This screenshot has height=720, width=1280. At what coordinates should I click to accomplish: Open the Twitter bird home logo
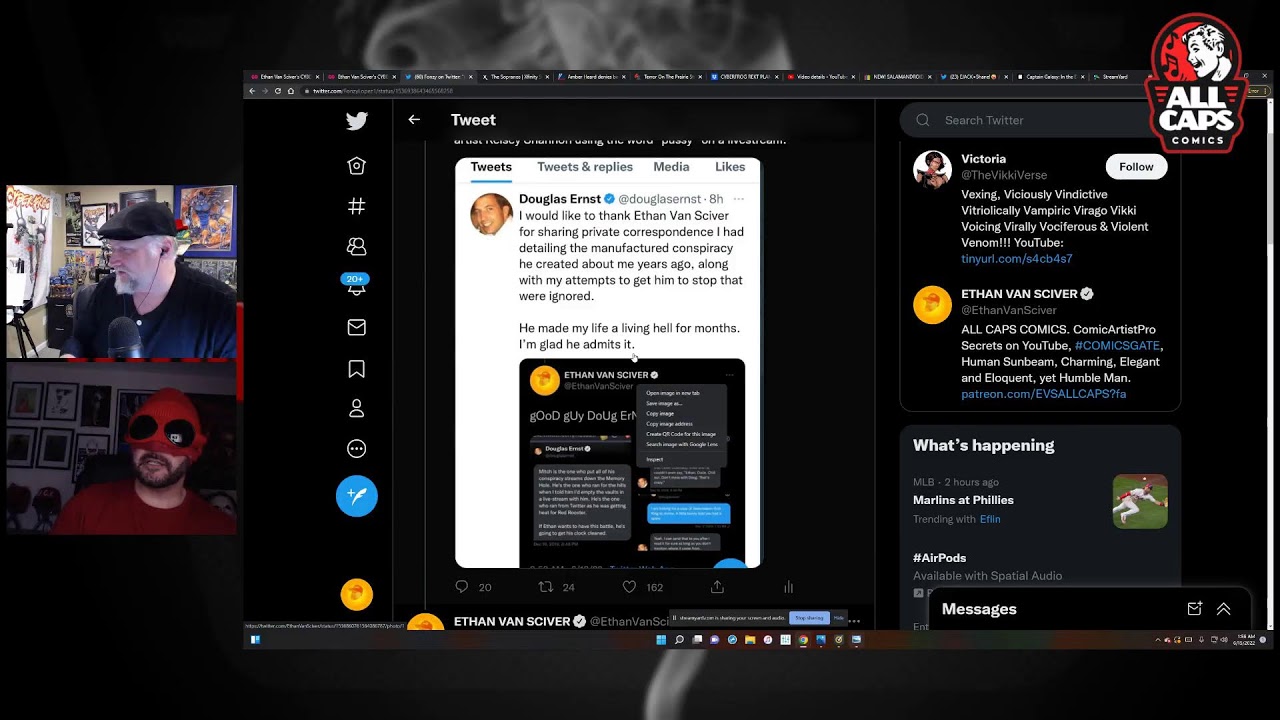point(356,121)
